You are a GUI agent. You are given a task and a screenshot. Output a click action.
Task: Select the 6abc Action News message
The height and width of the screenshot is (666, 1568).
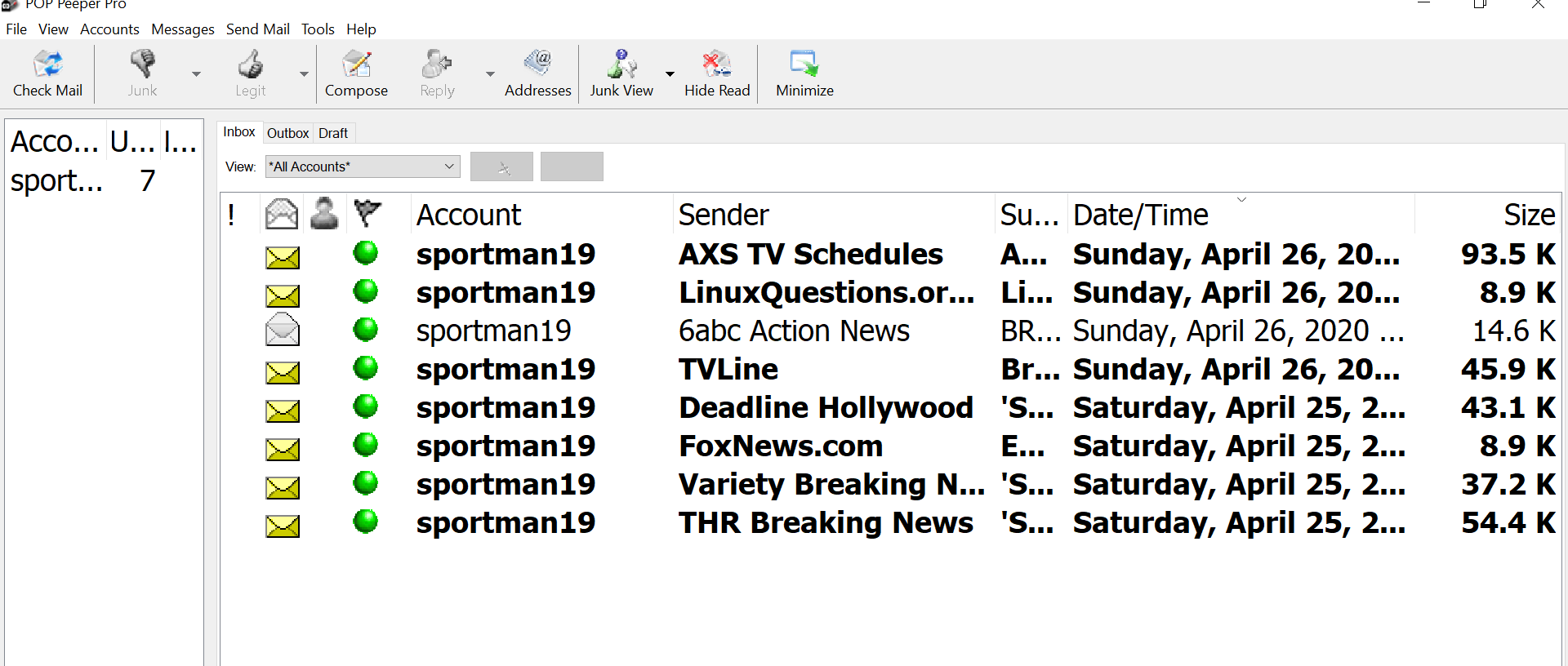click(x=891, y=331)
